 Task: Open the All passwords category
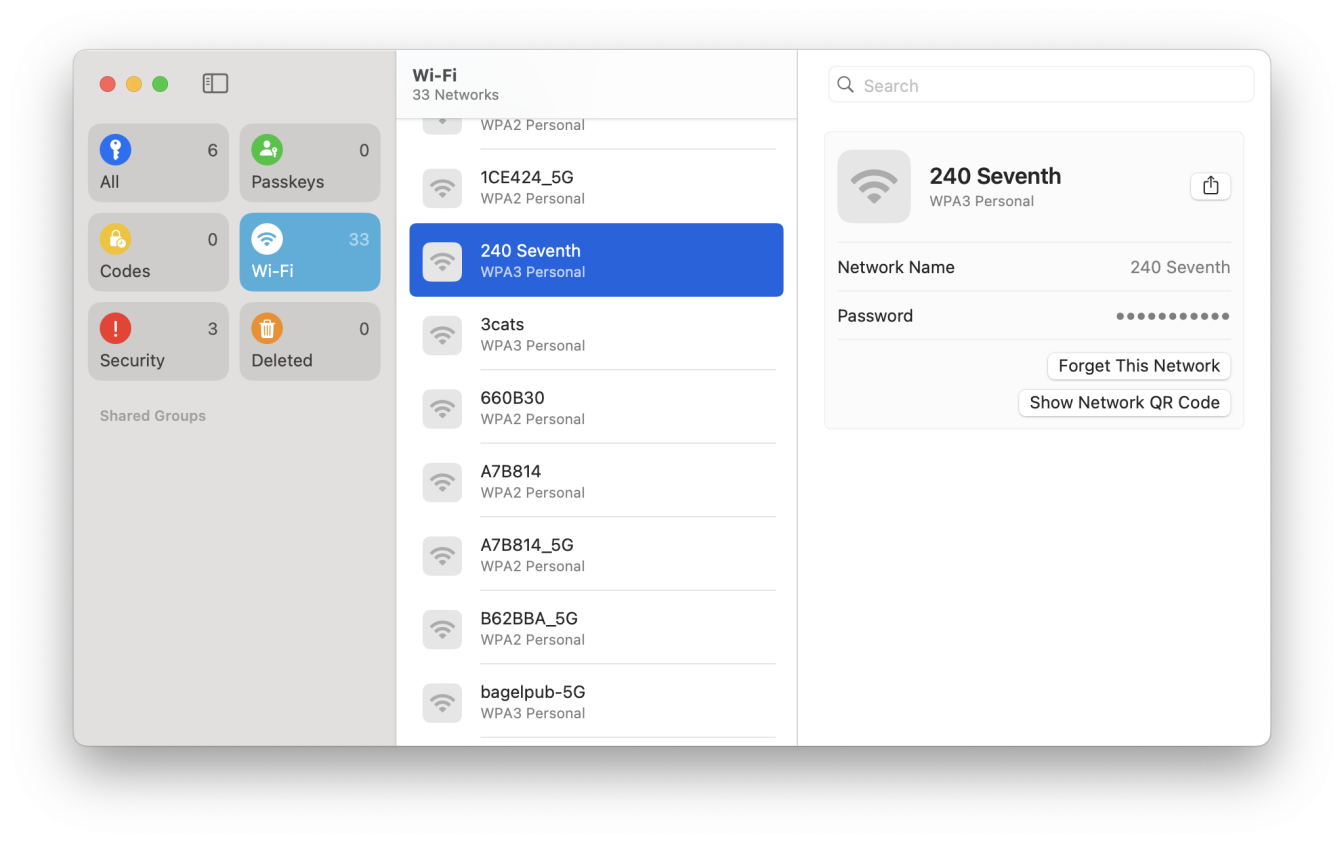coord(158,163)
